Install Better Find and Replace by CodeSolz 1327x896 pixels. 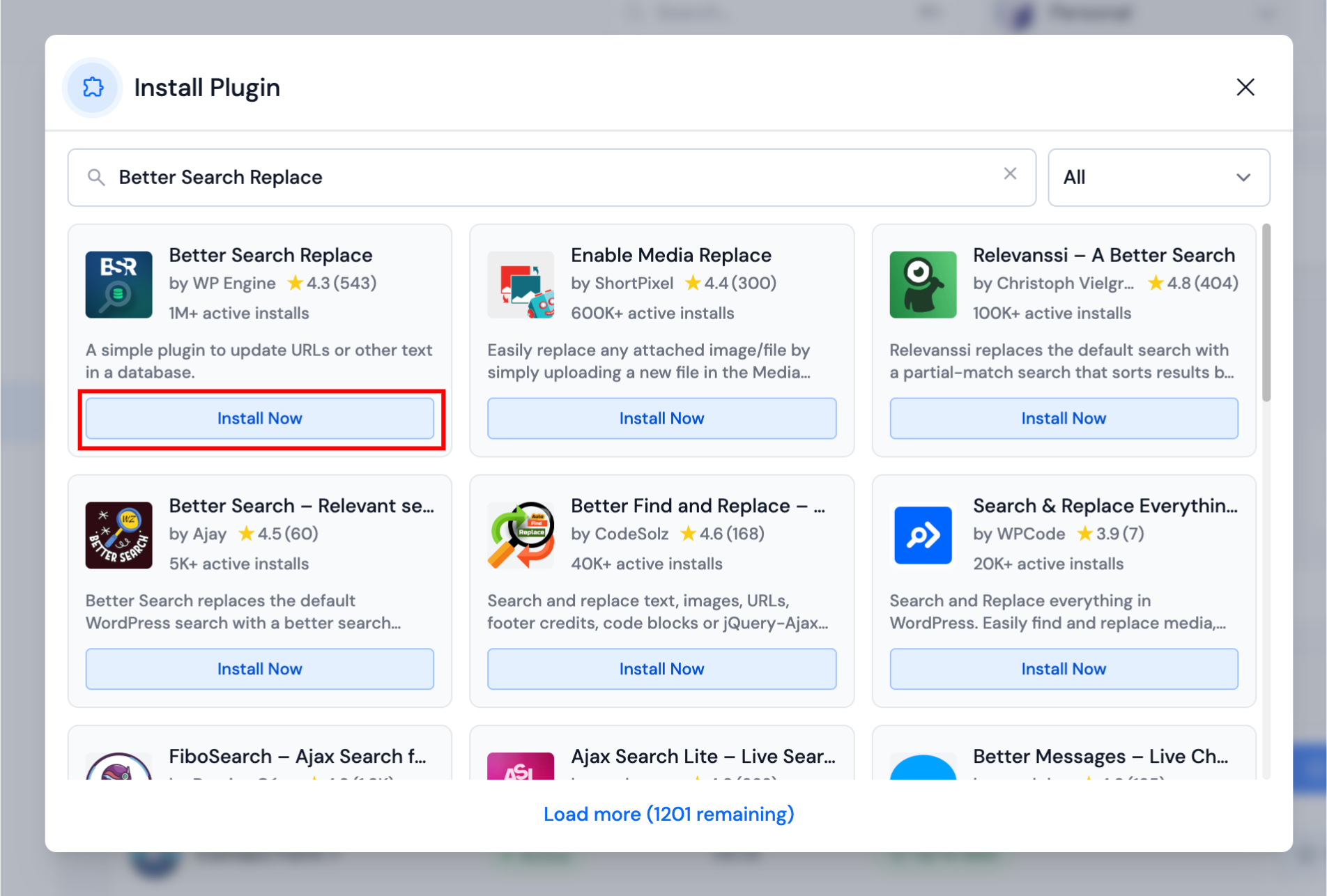[661, 669]
